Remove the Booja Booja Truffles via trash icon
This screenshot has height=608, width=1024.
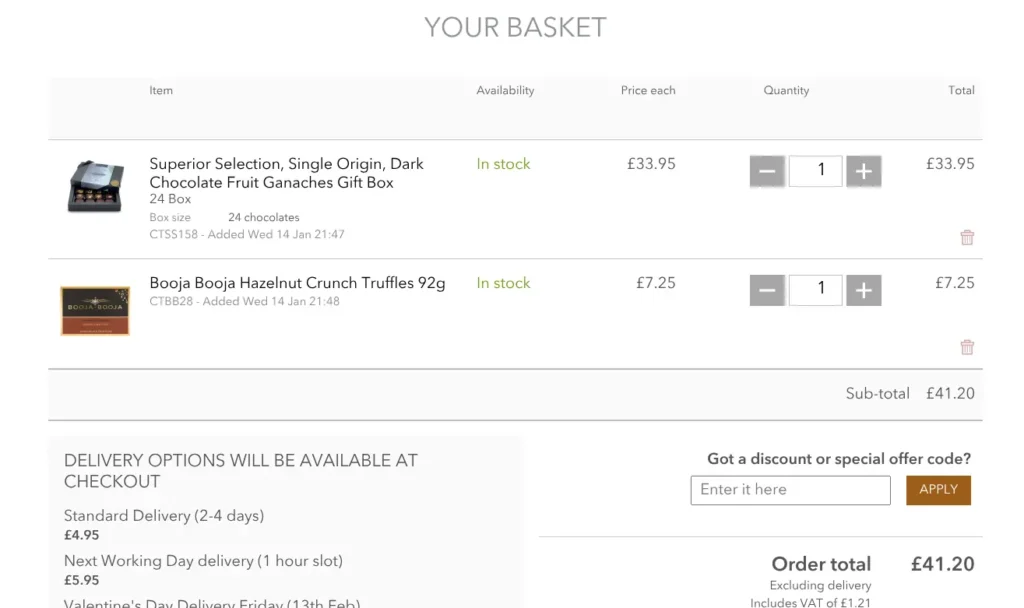click(966, 346)
